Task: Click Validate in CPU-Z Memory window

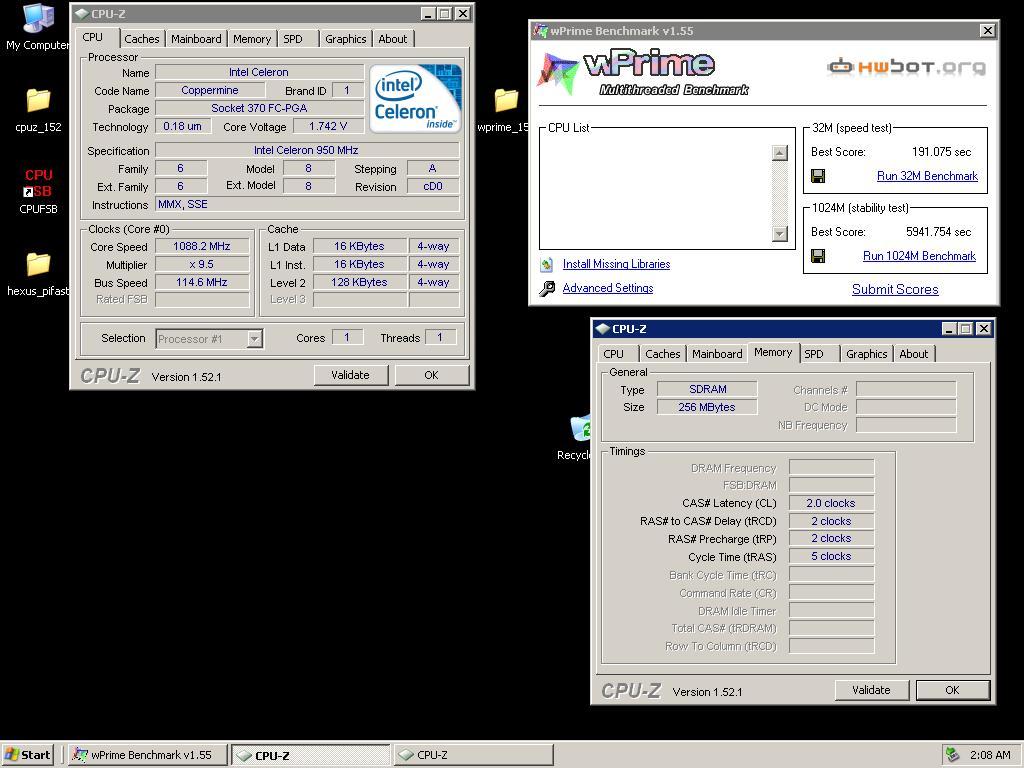Action: [x=871, y=690]
